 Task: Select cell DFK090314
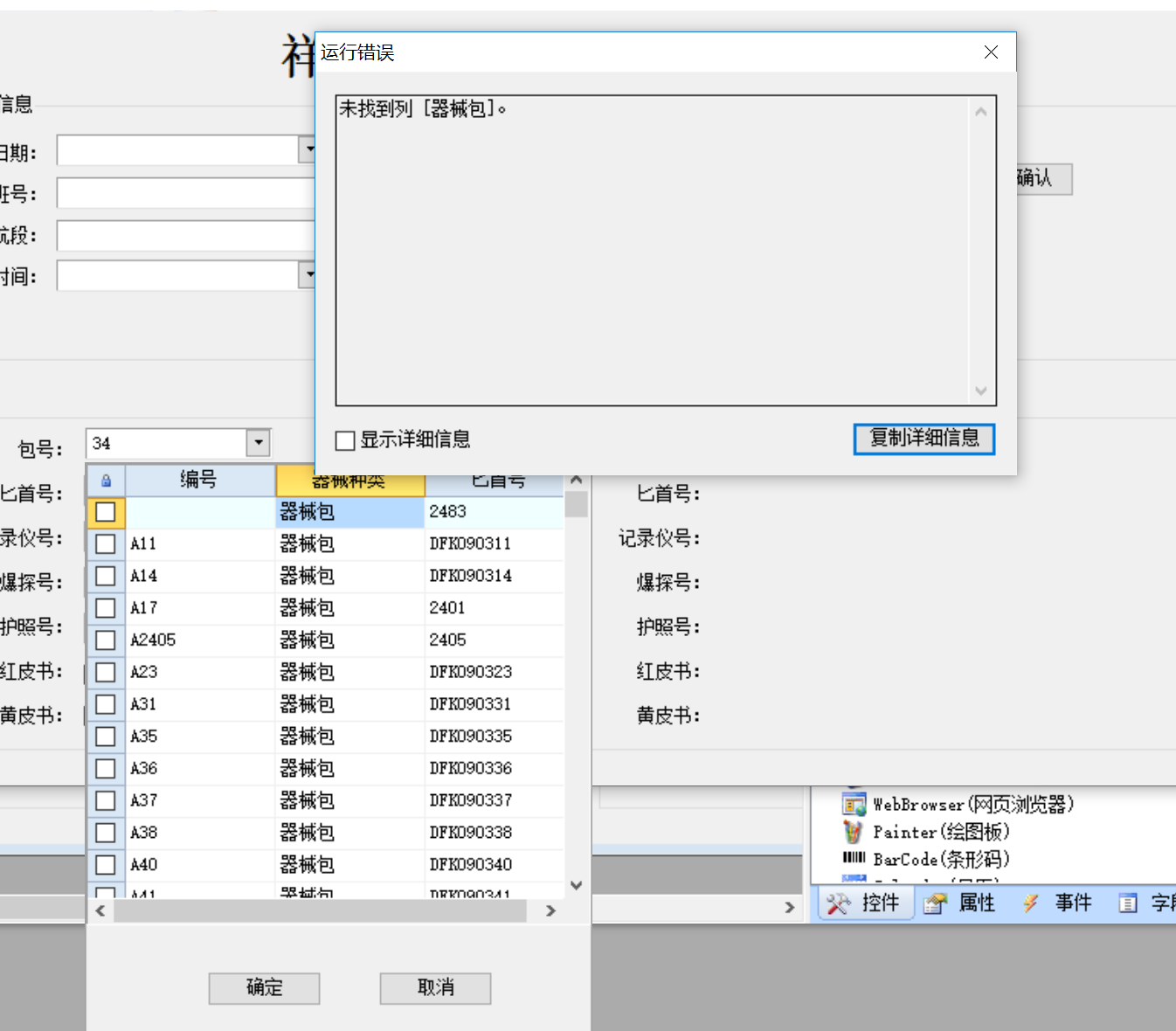pyautogui.click(x=495, y=576)
